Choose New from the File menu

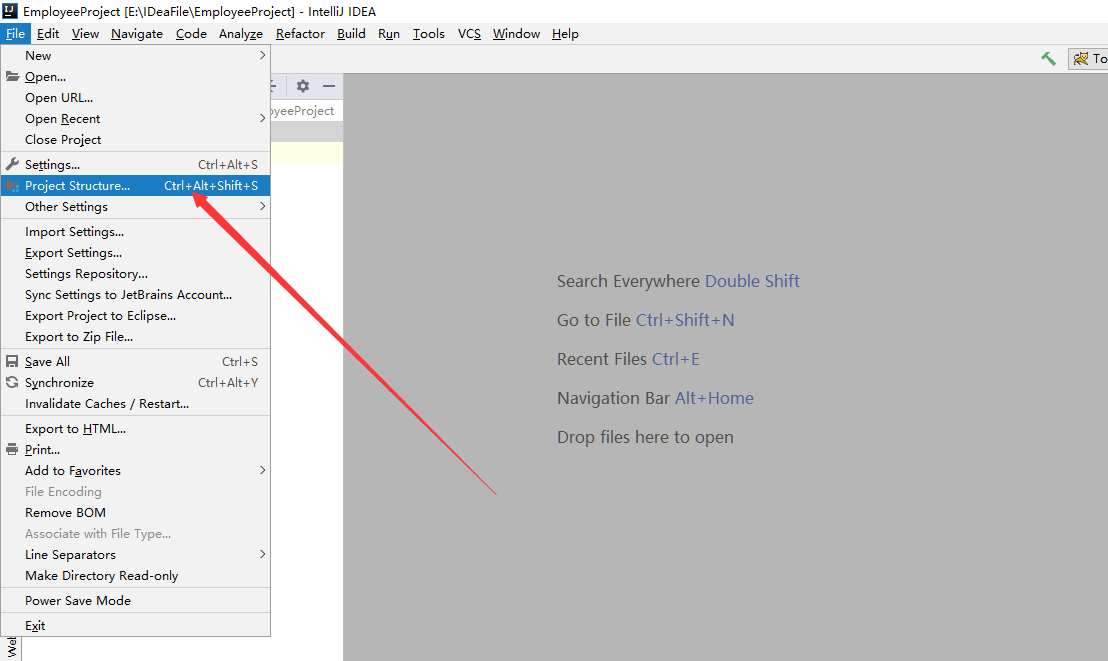136,55
